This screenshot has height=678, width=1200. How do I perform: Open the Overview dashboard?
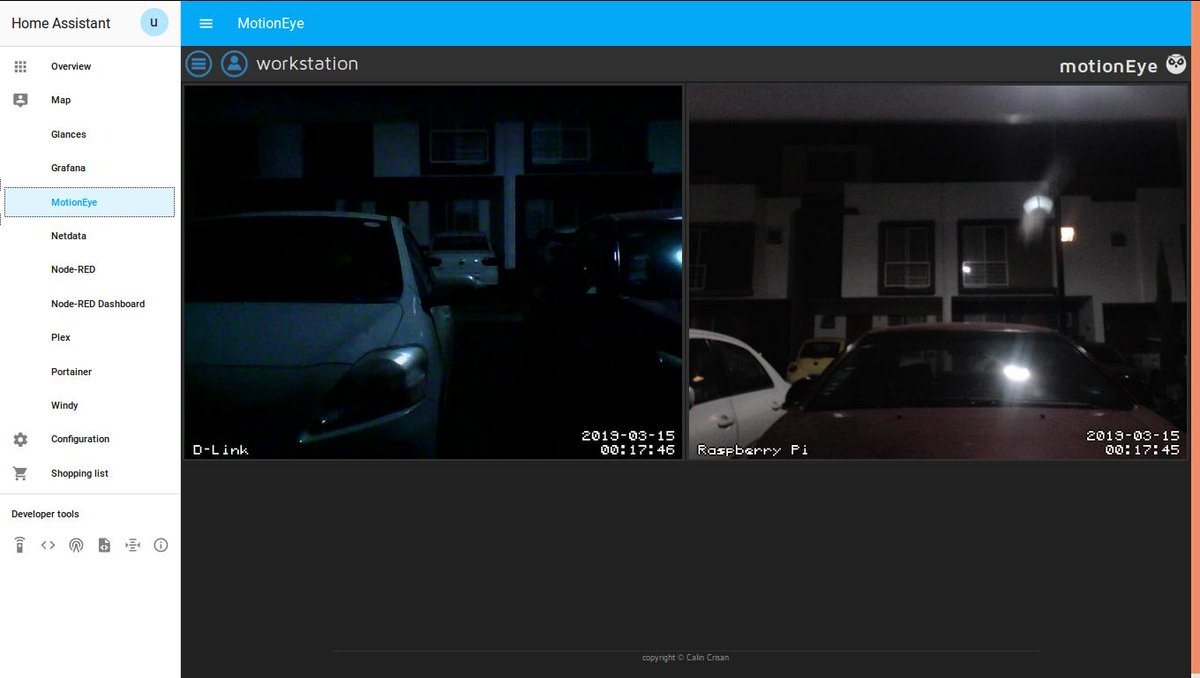click(x=90, y=66)
